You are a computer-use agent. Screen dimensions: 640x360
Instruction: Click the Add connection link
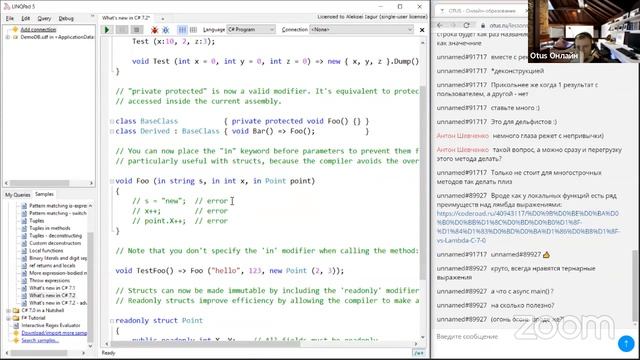[38, 29]
